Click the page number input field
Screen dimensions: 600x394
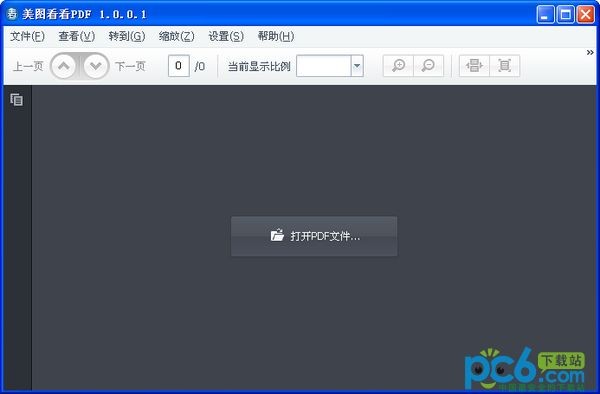(x=179, y=66)
